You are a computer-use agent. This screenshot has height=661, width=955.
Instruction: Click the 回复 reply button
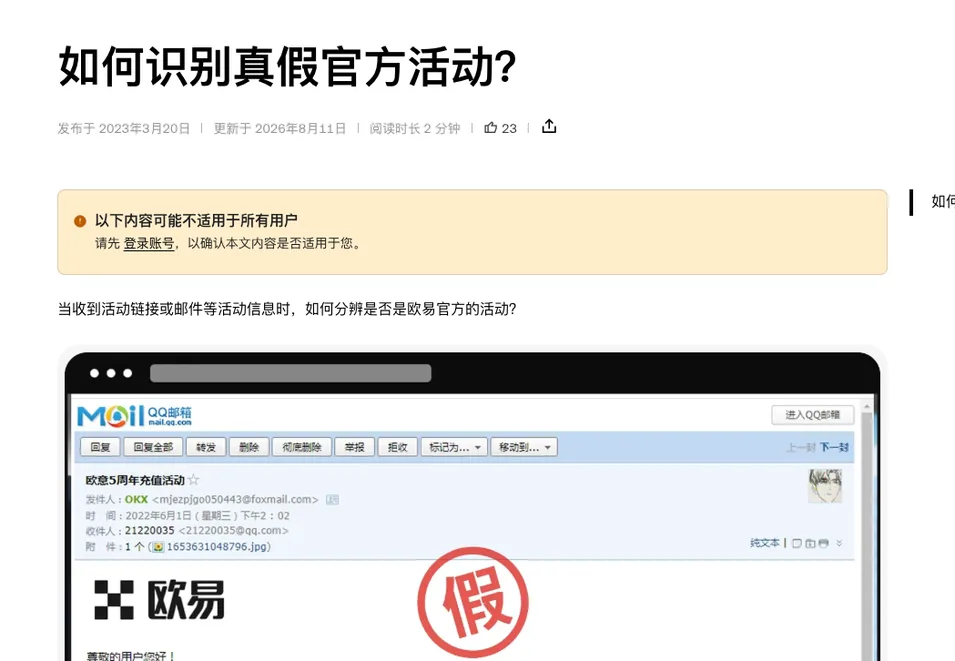coord(100,447)
